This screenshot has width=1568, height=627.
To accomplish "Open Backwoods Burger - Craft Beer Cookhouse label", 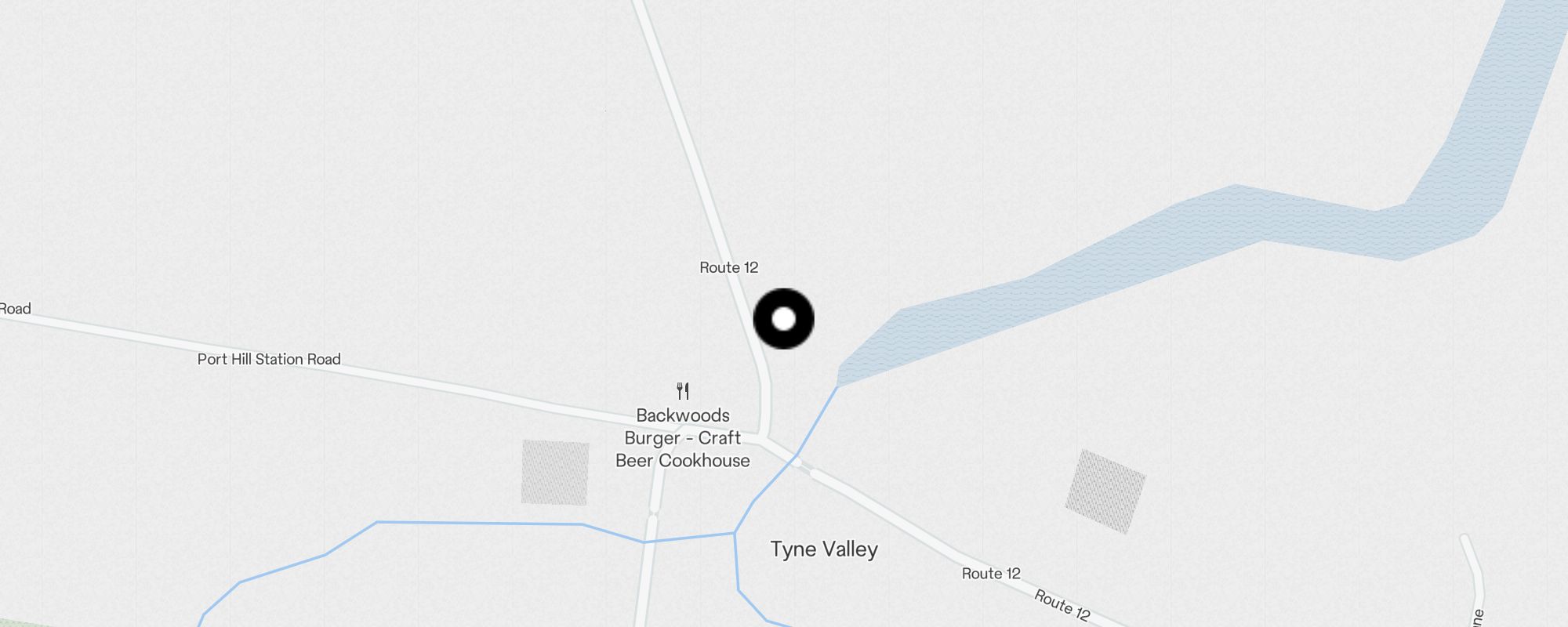I will 683,438.
